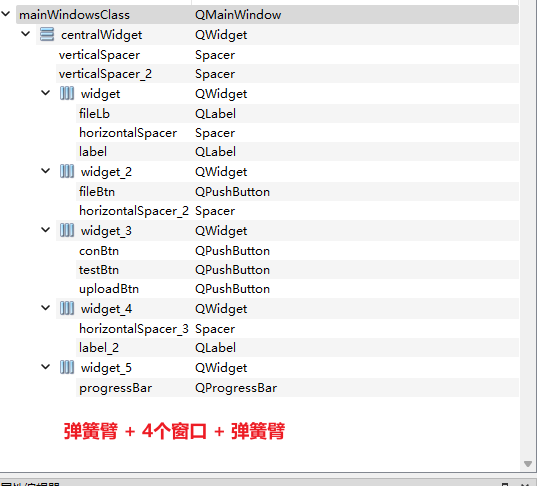Select the verticalSpacer_2 item
Image resolution: width=537 pixels, height=486 pixels.
105,74
